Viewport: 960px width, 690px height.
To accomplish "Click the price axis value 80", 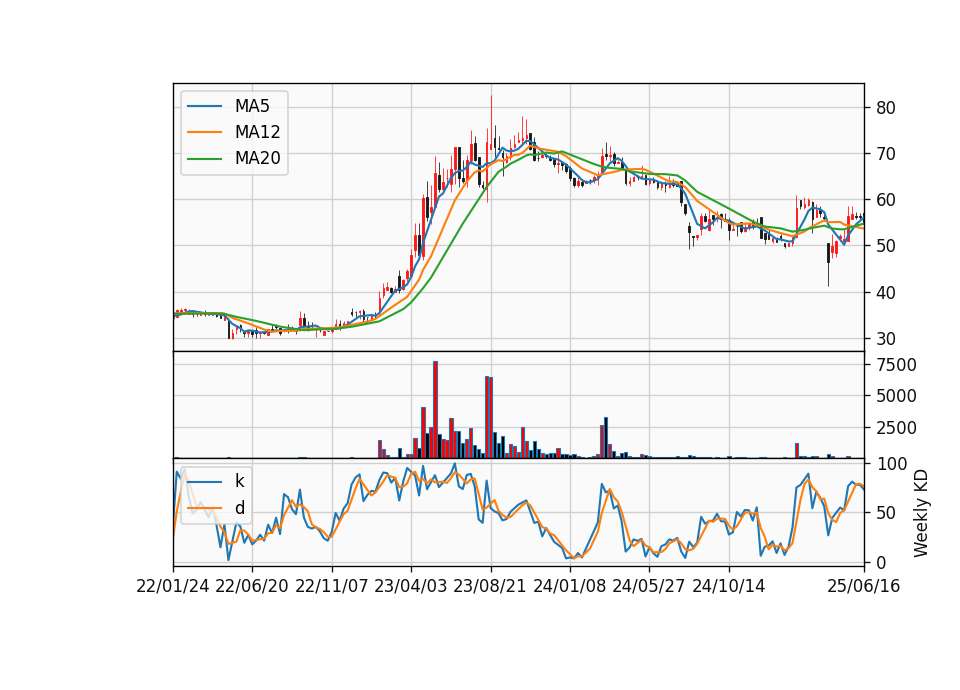I will click(x=886, y=108).
